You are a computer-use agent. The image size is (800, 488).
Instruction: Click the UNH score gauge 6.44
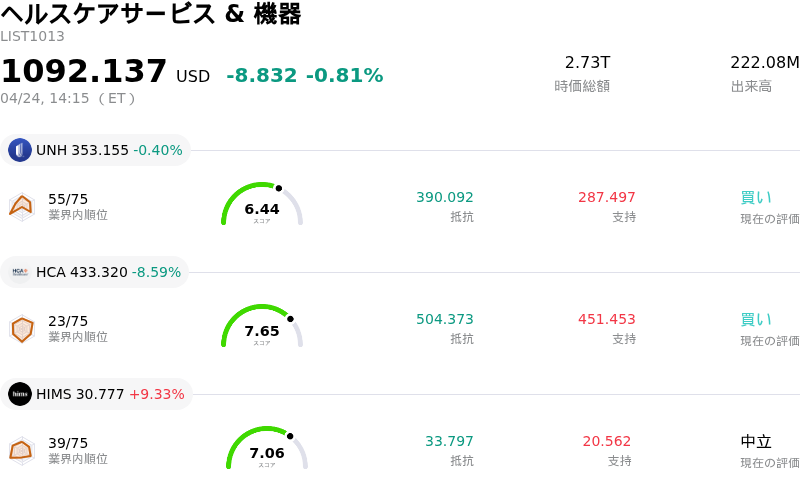click(x=262, y=207)
